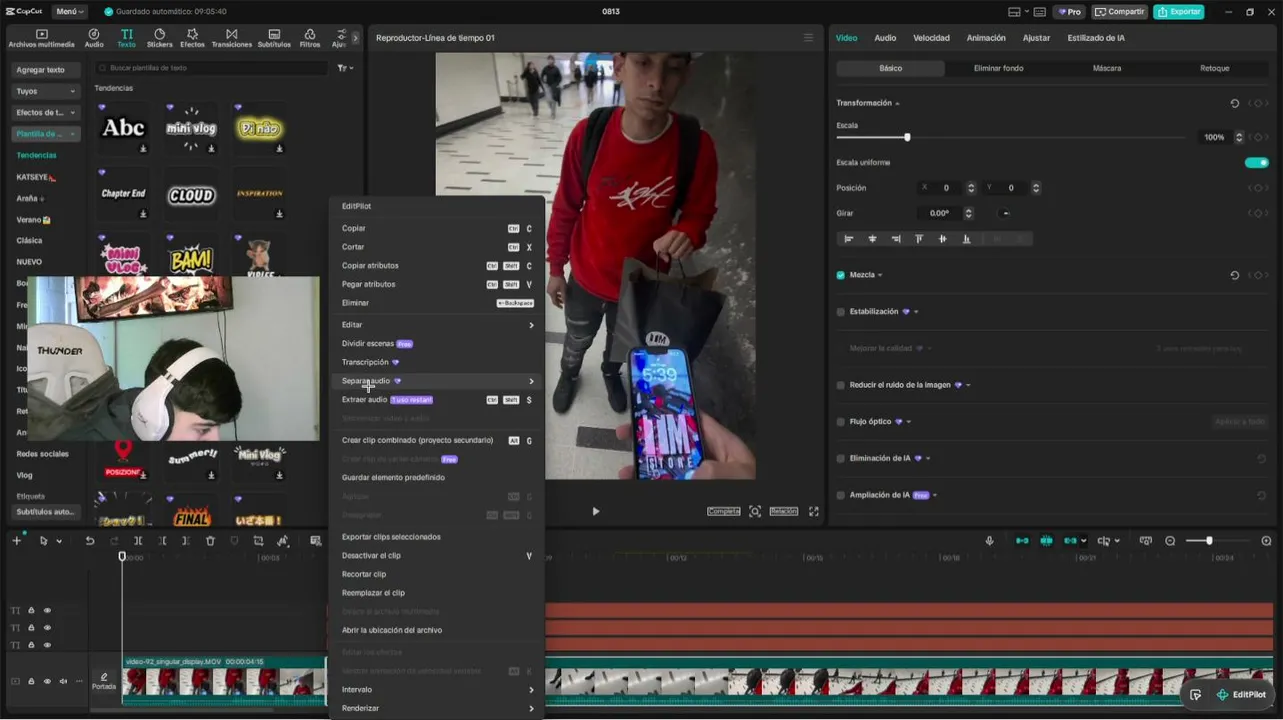Split the clip at the playhead

[138, 541]
